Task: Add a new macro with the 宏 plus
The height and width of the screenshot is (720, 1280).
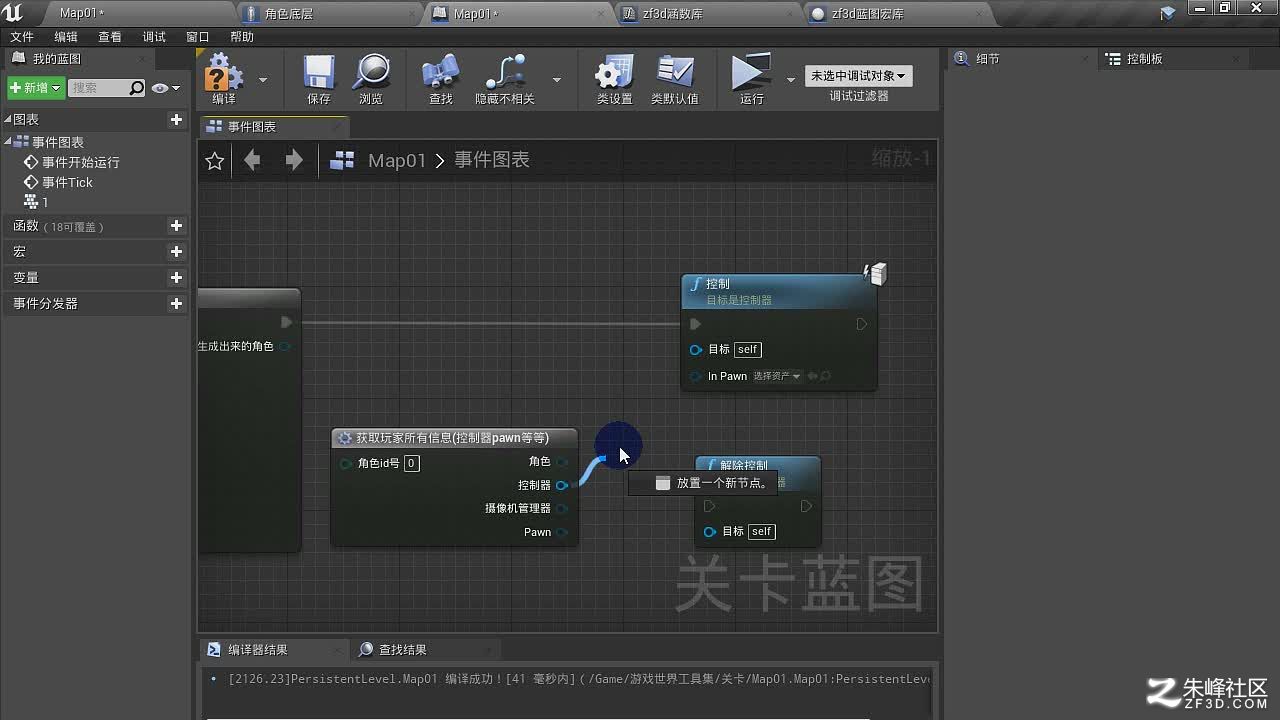Action: pos(176,252)
